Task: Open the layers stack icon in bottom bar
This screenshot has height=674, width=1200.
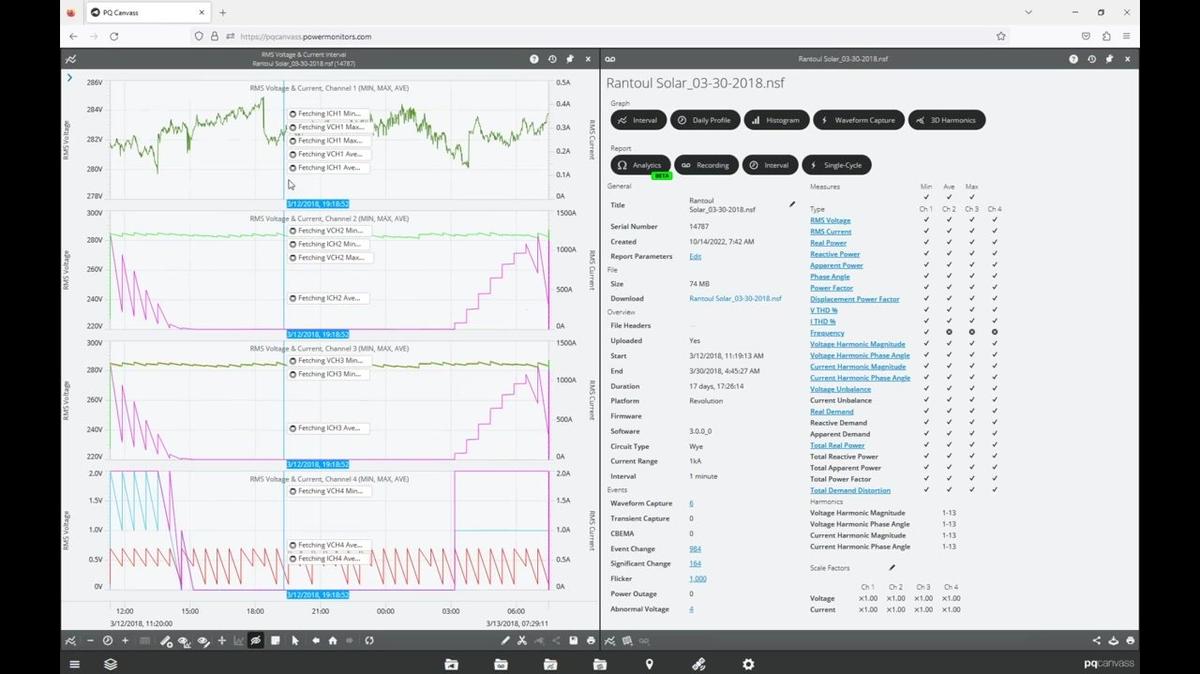Action: [111, 664]
